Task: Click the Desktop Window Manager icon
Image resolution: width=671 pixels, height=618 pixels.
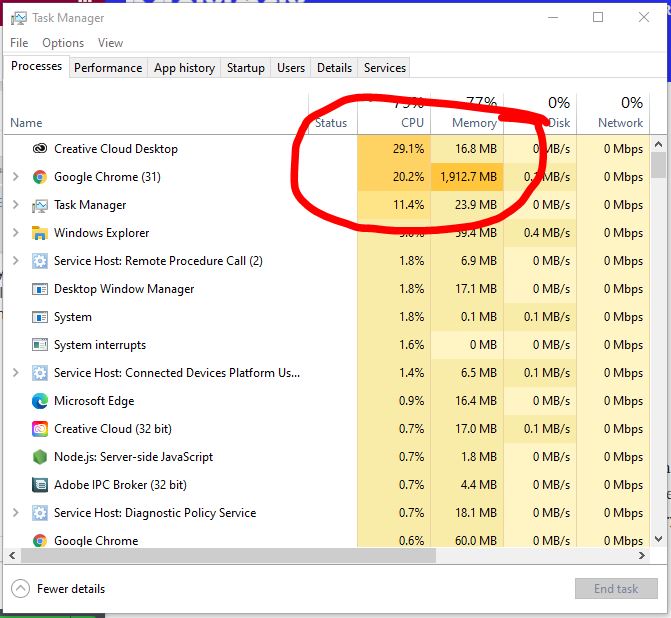Action: click(x=40, y=289)
